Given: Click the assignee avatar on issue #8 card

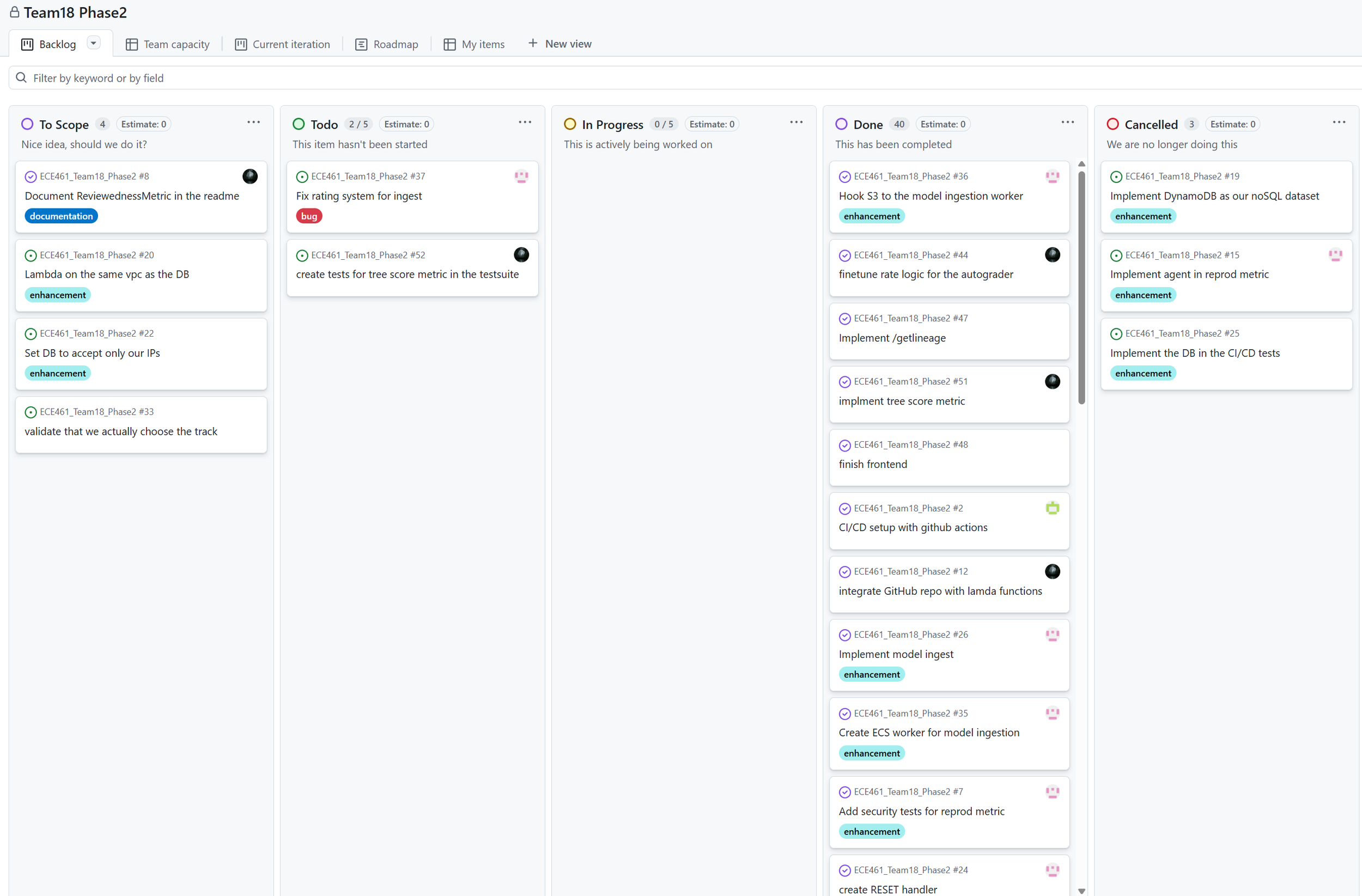Looking at the screenshot, I should (x=250, y=176).
